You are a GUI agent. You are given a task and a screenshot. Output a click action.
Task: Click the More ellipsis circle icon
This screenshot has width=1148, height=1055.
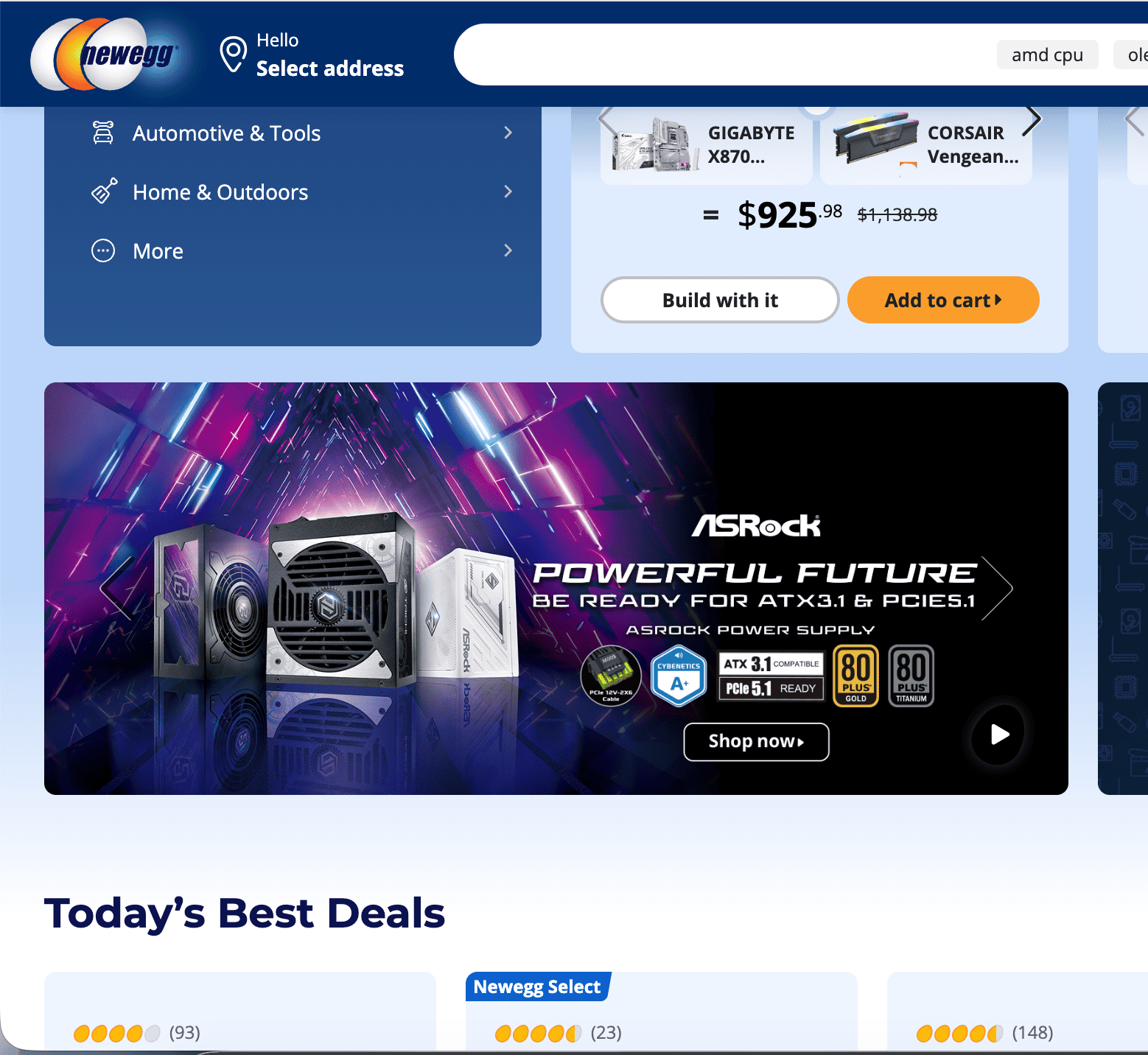pyautogui.click(x=103, y=250)
